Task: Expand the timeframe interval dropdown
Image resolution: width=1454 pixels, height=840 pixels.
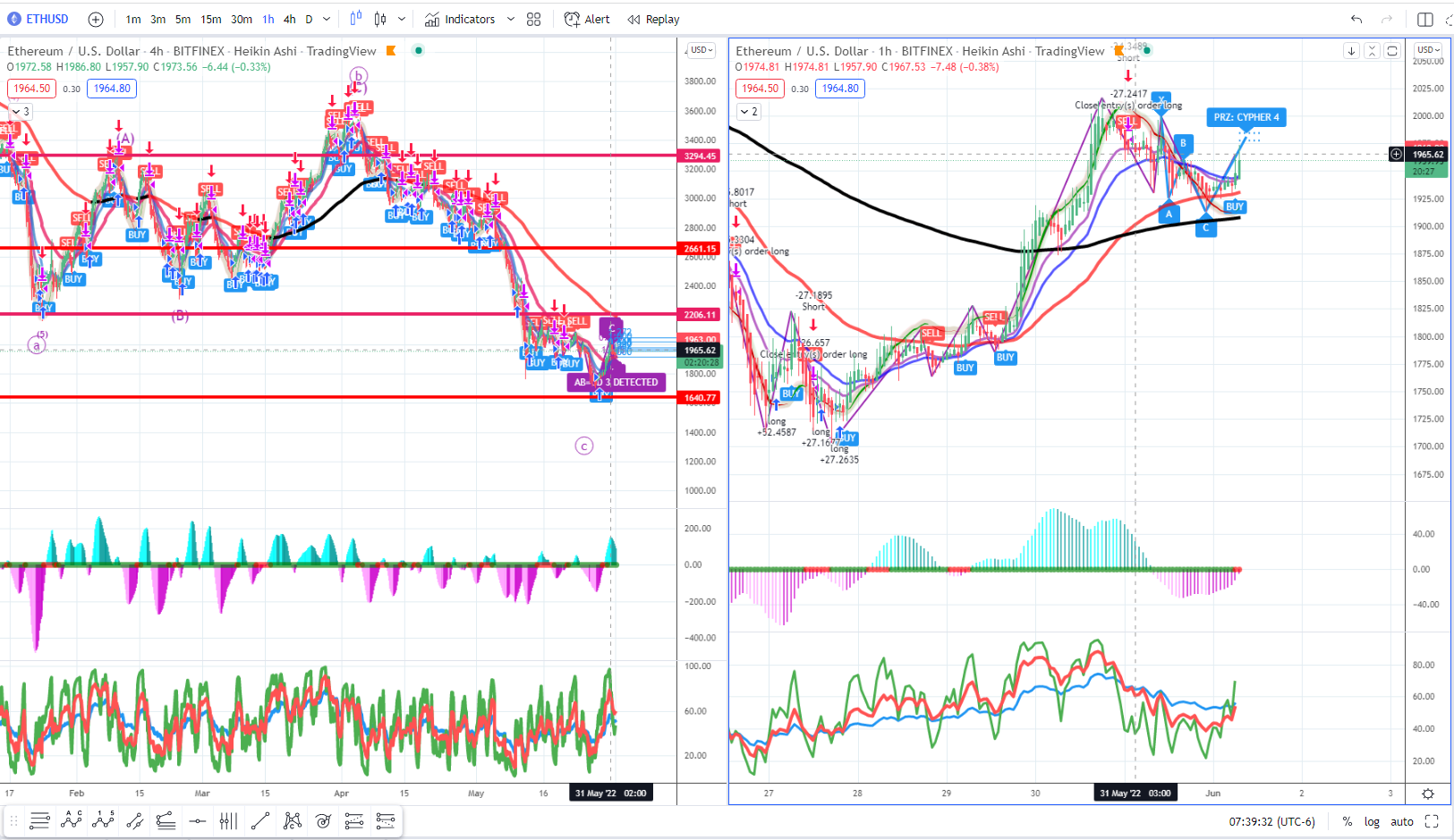Action: (327, 19)
